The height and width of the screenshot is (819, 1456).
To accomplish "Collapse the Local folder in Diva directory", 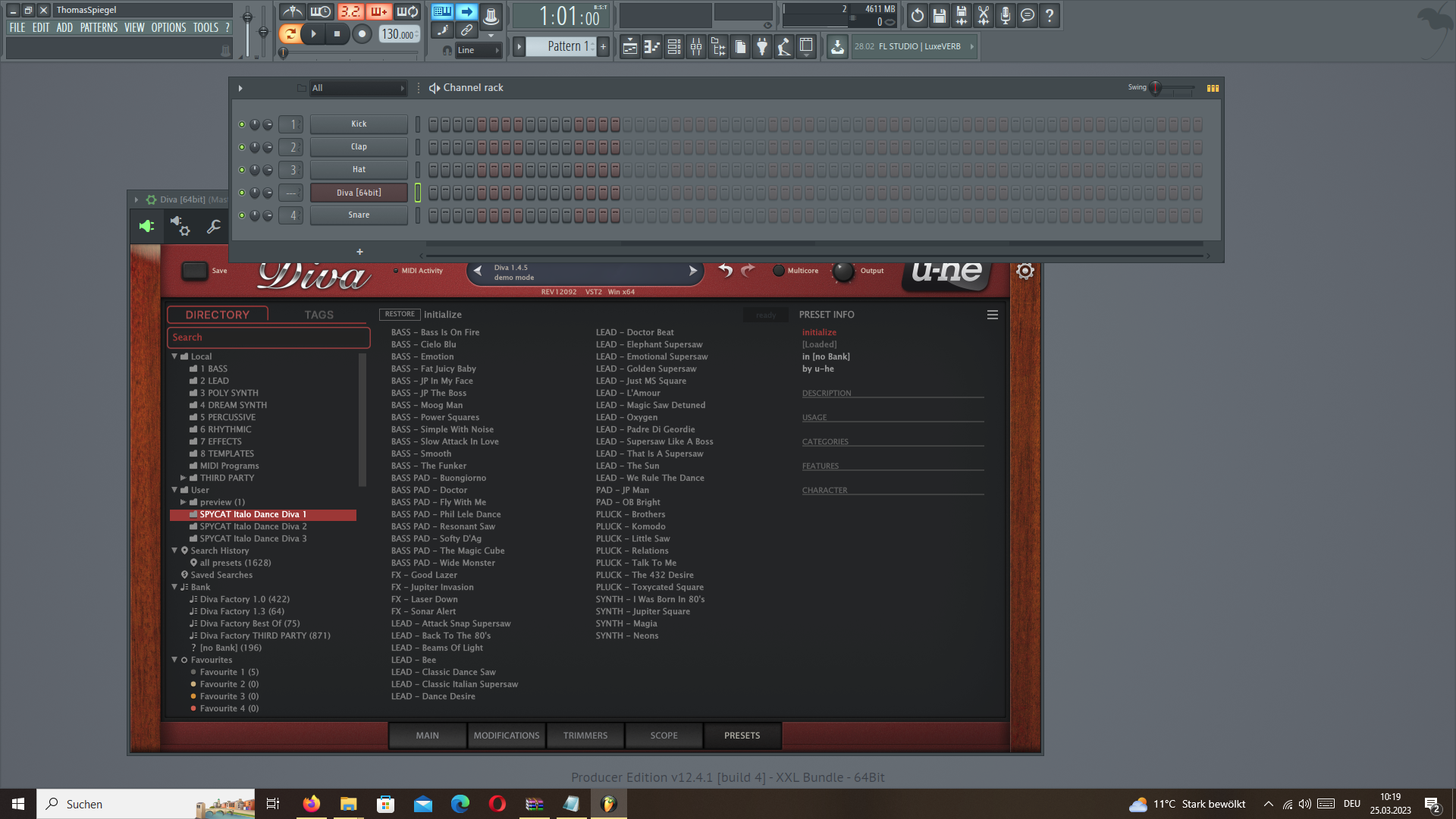I will click(x=174, y=356).
